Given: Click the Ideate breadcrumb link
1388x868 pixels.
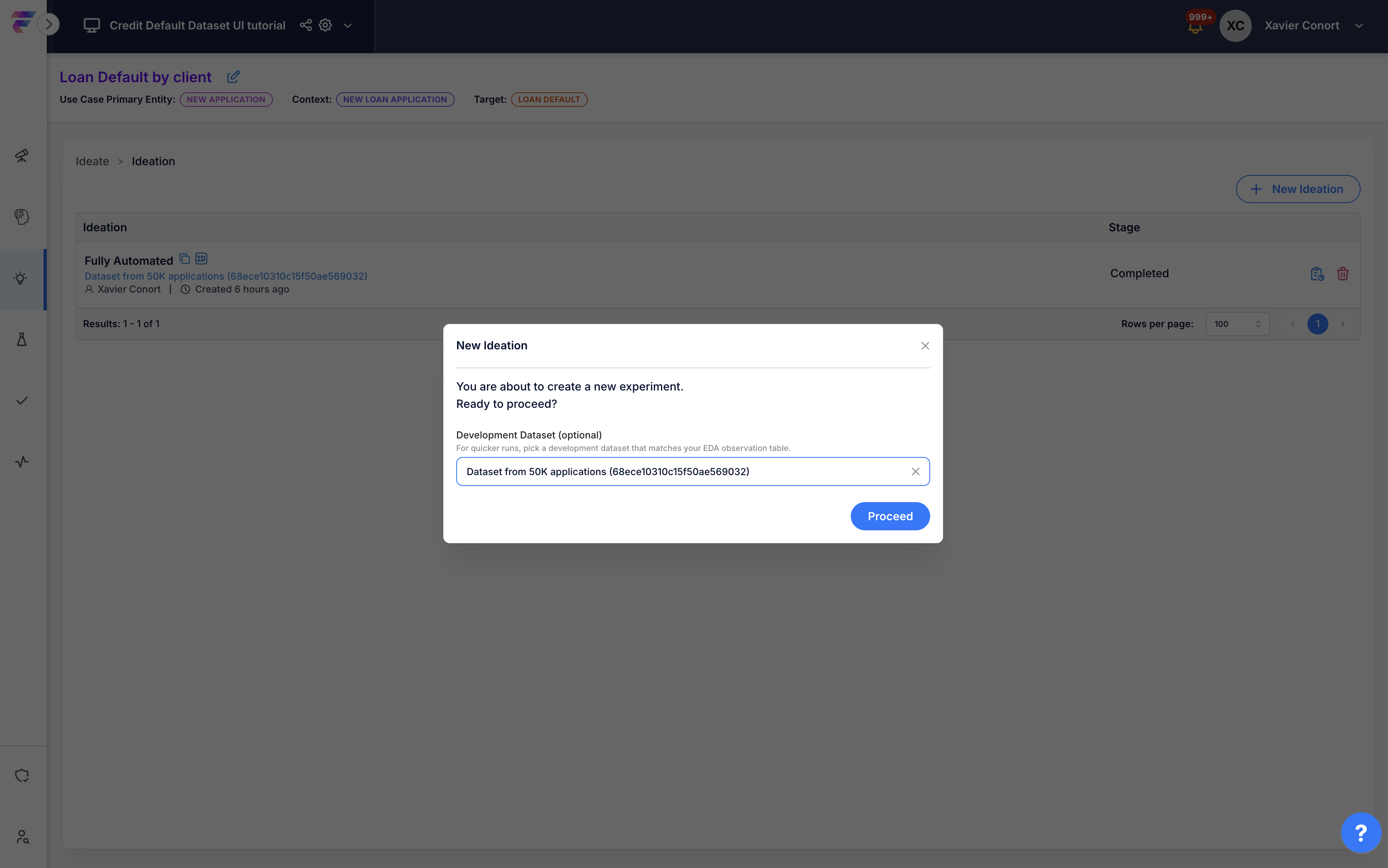Looking at the screenshot, I should click(92, 161).
